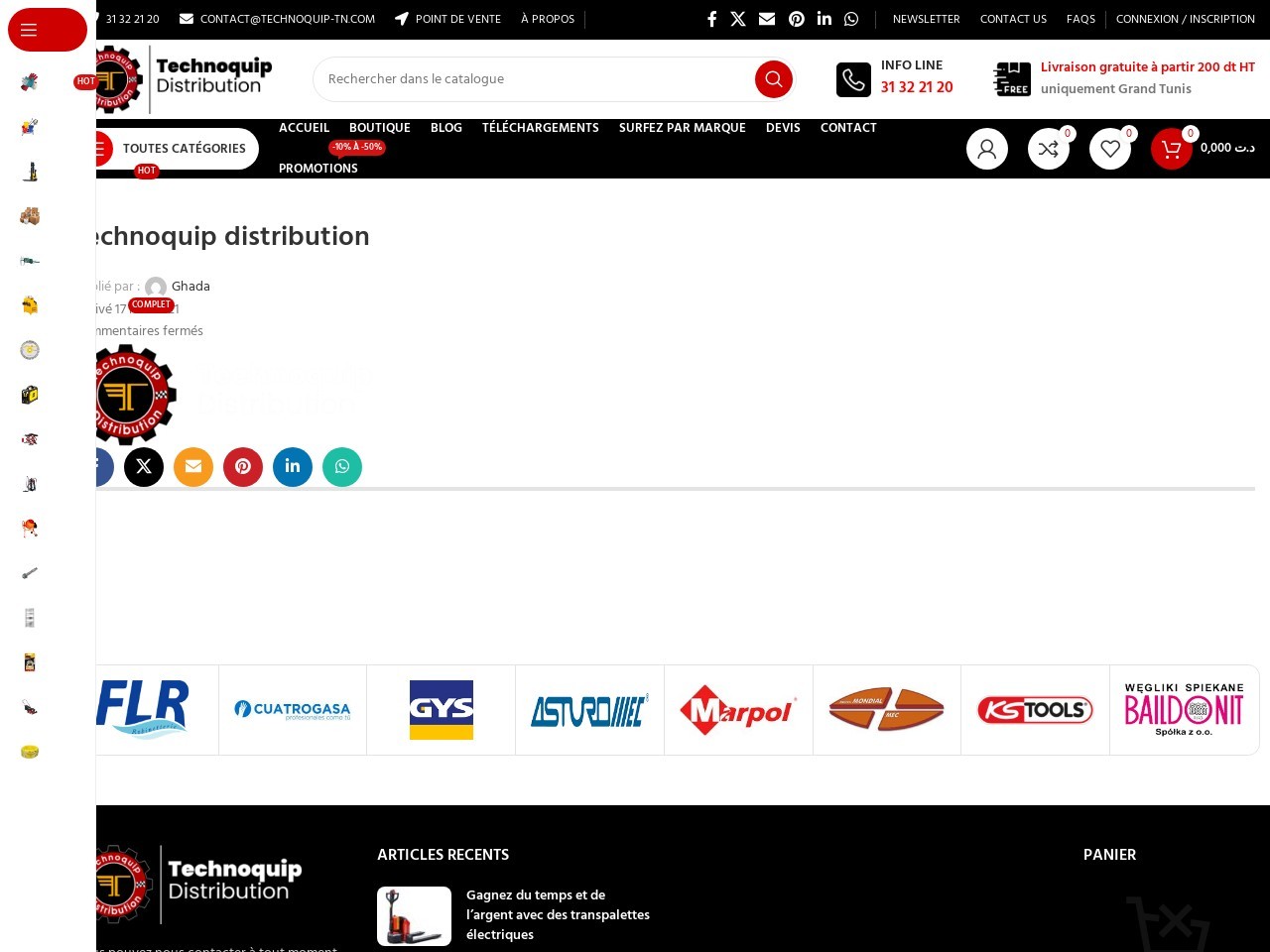The height and width of the screenshot is (952, 1270).
Task: Select the vacuum cleaner category icon
Action: click(30, 484)
